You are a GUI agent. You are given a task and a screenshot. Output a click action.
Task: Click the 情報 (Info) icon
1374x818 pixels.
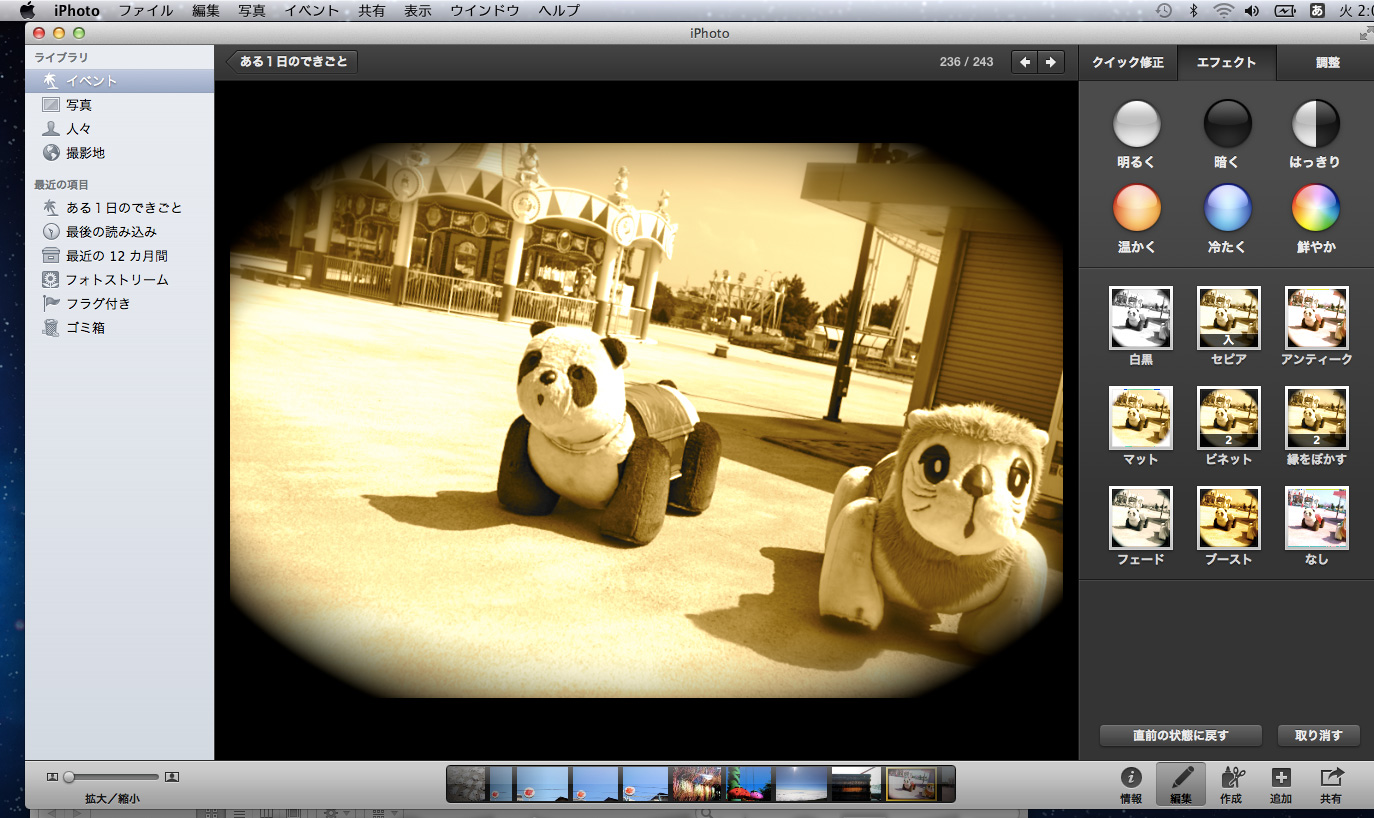pos(1131,778)
